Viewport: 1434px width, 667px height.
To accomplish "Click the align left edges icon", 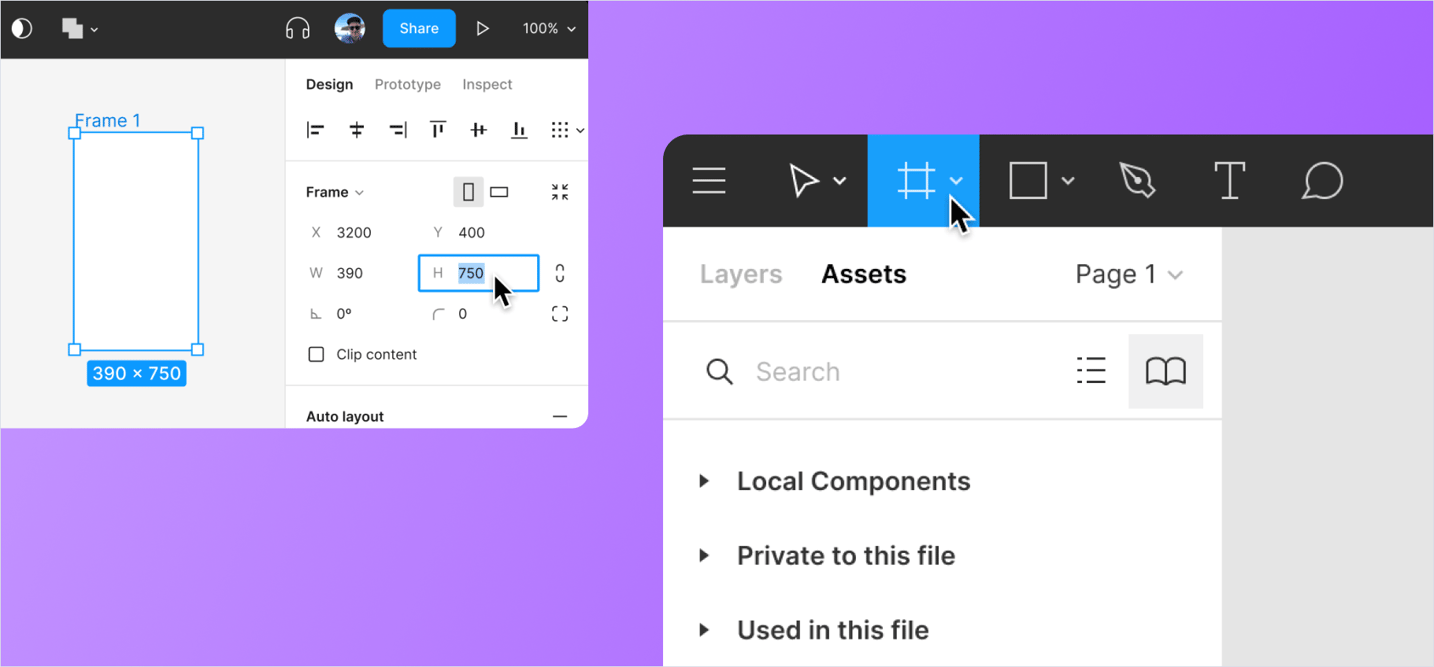I will pos(314,129).
